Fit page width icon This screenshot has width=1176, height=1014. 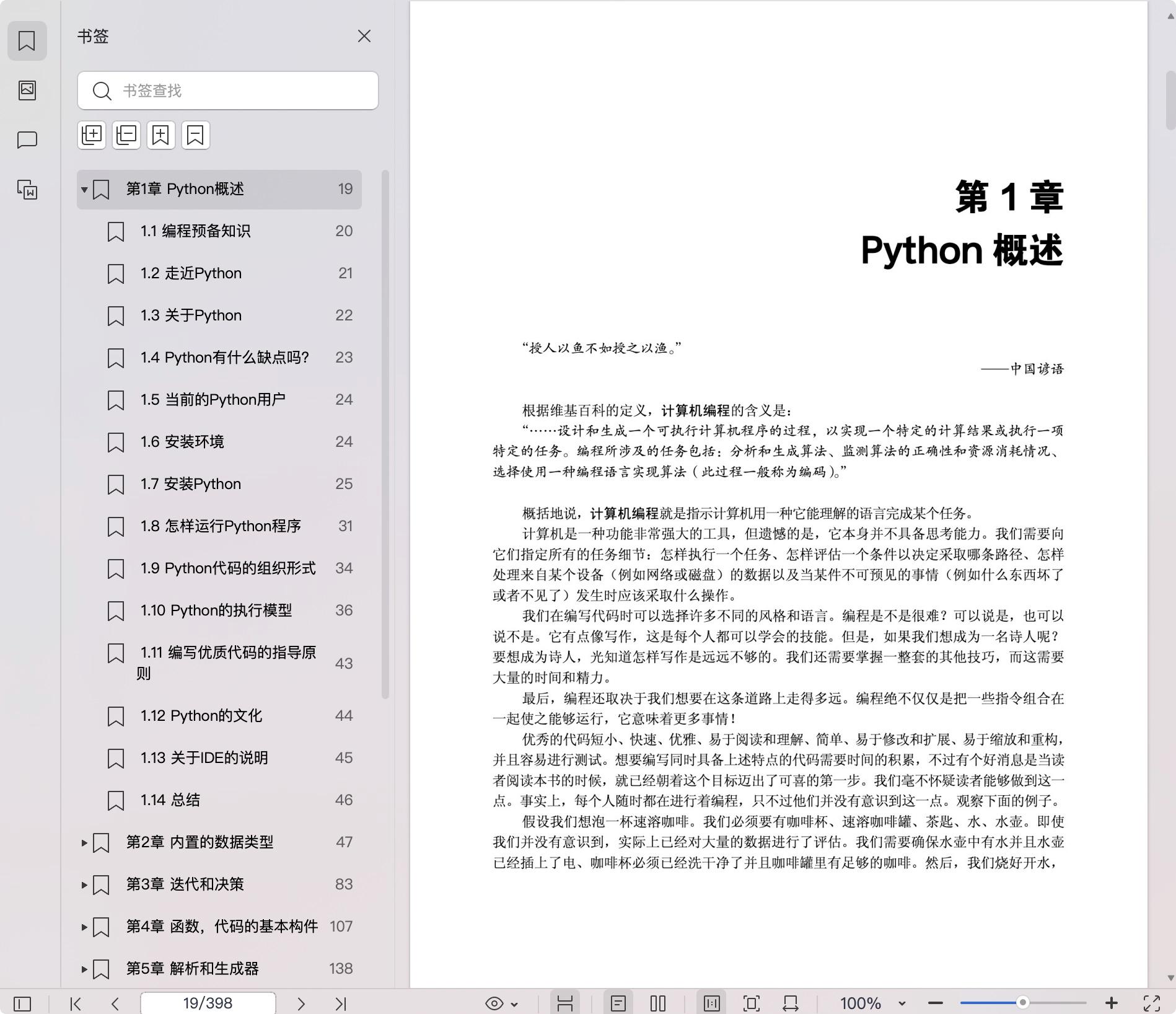tap(791, 1003)
